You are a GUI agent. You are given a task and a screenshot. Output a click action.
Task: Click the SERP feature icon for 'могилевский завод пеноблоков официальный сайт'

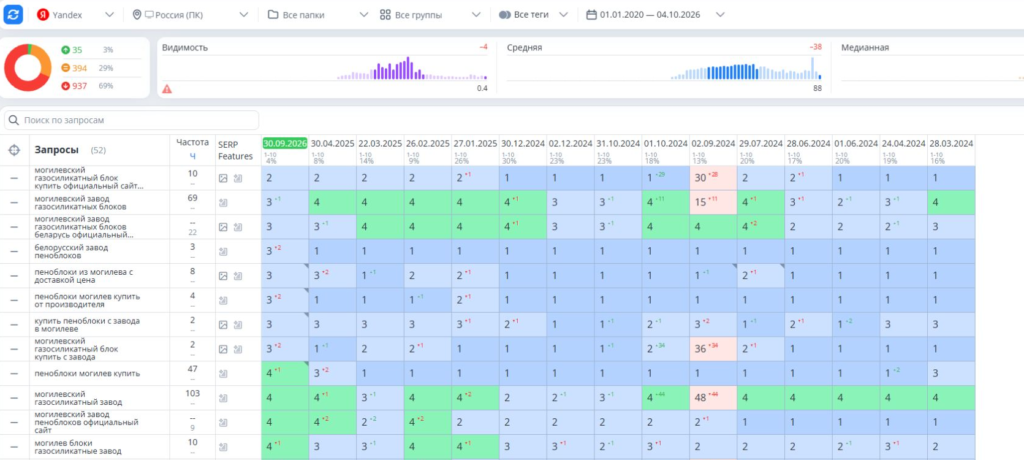[x=223, y=423]
